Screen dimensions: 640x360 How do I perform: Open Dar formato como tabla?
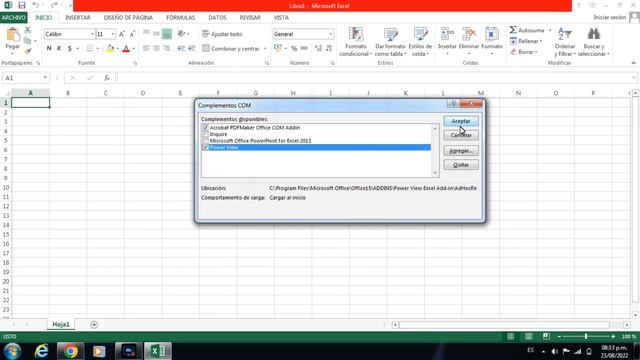[390, 42]
